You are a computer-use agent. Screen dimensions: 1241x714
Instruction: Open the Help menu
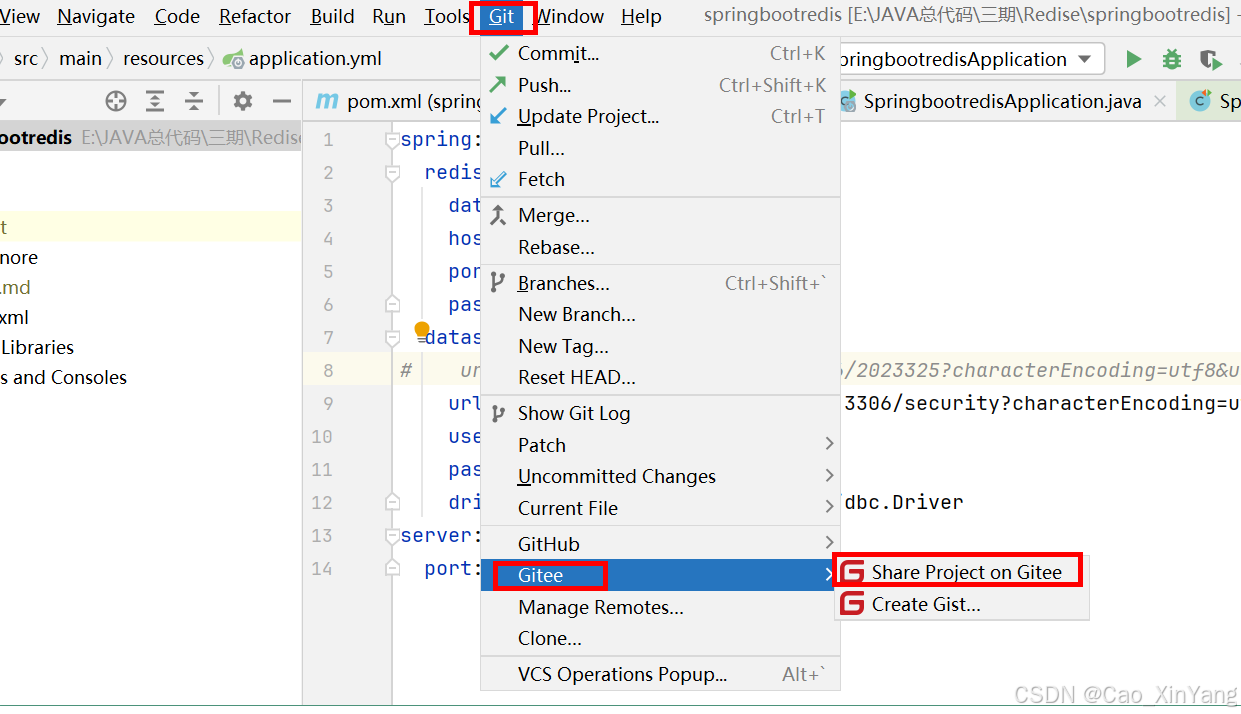[x=641, y=17]
